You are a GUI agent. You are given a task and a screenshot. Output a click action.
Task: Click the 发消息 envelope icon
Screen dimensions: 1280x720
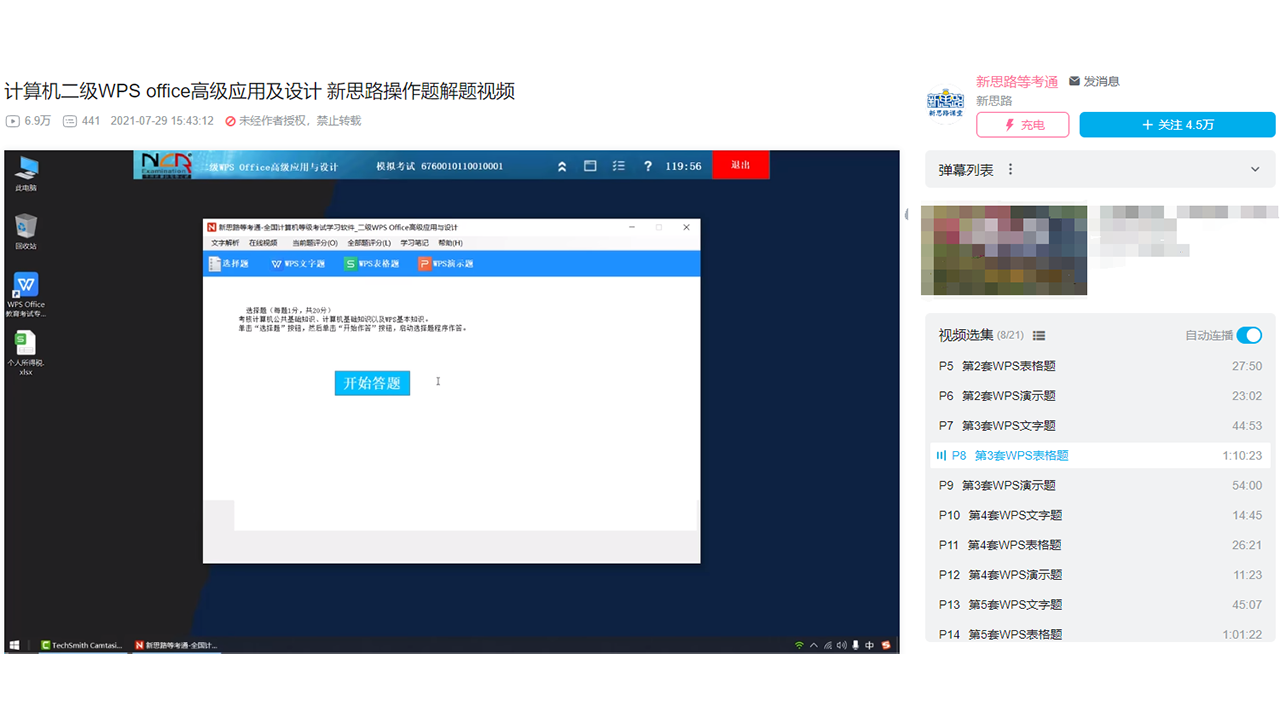click(x=1074, y=81)
